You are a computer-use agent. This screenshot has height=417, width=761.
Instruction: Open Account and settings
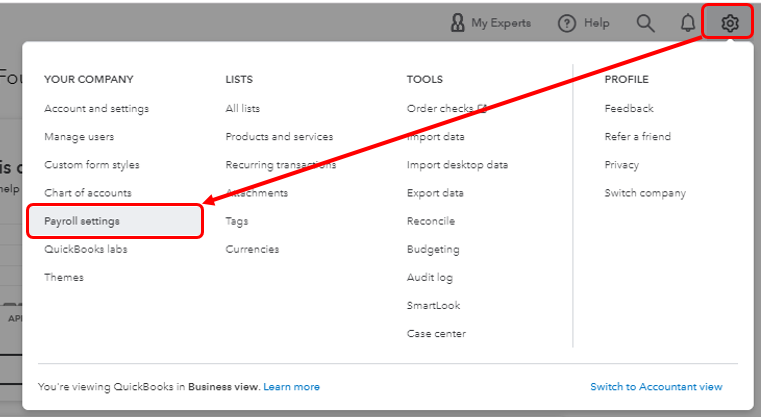[96, 108]
